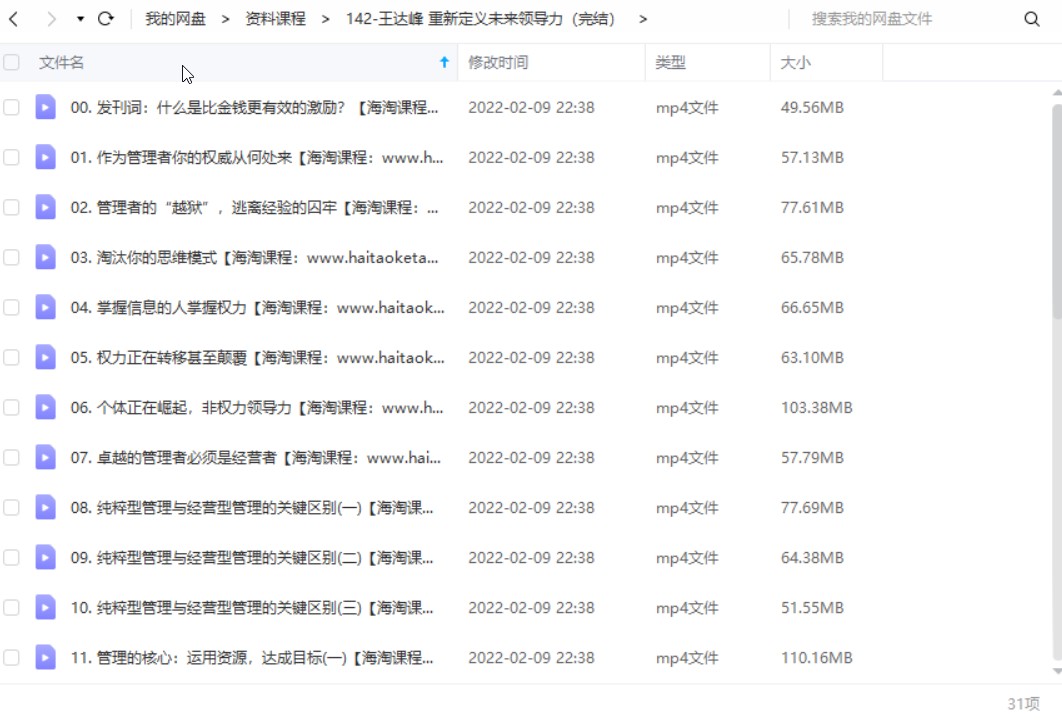
Task: Click video icon of 03. 淘汰你的思维模式
Action: click(45, 257)
